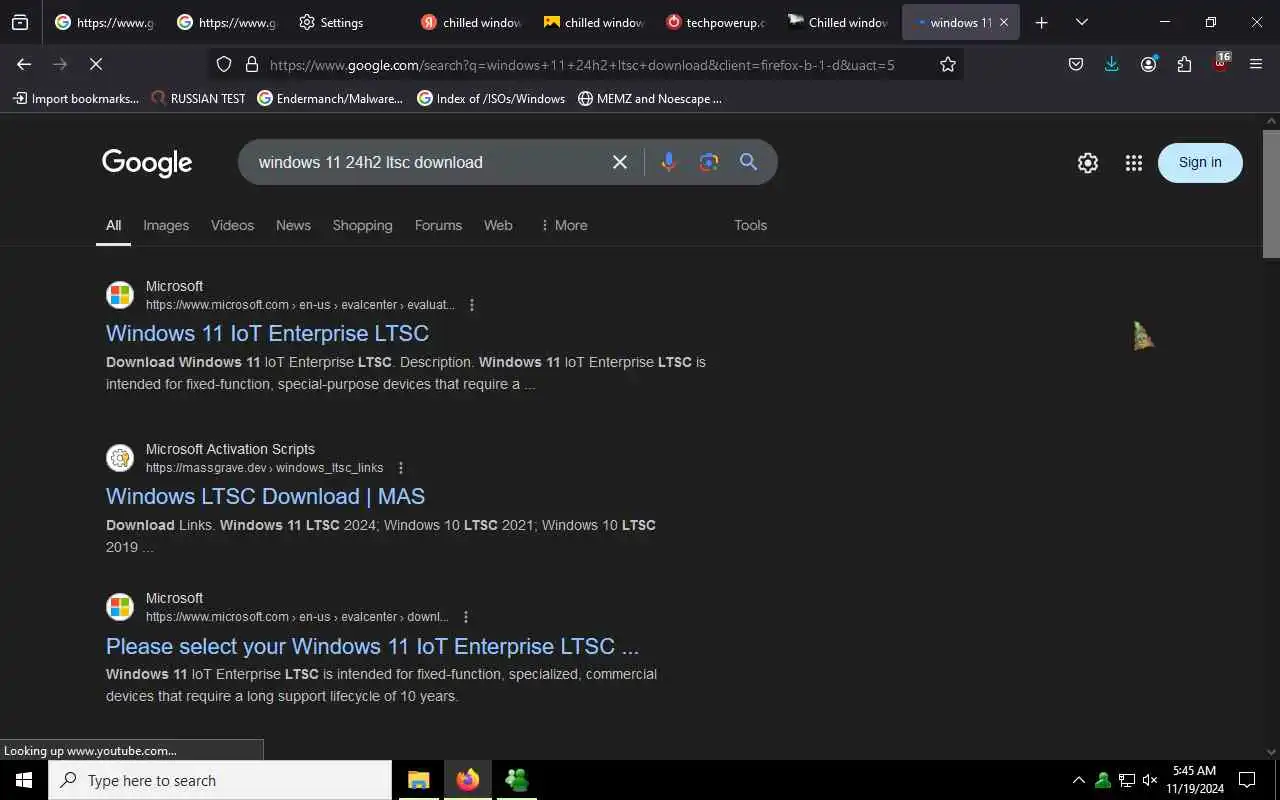Click the page vertical scrollbar thumb
The height and width of the screenshot is (800, 1280).
[x=1271, y=194]
